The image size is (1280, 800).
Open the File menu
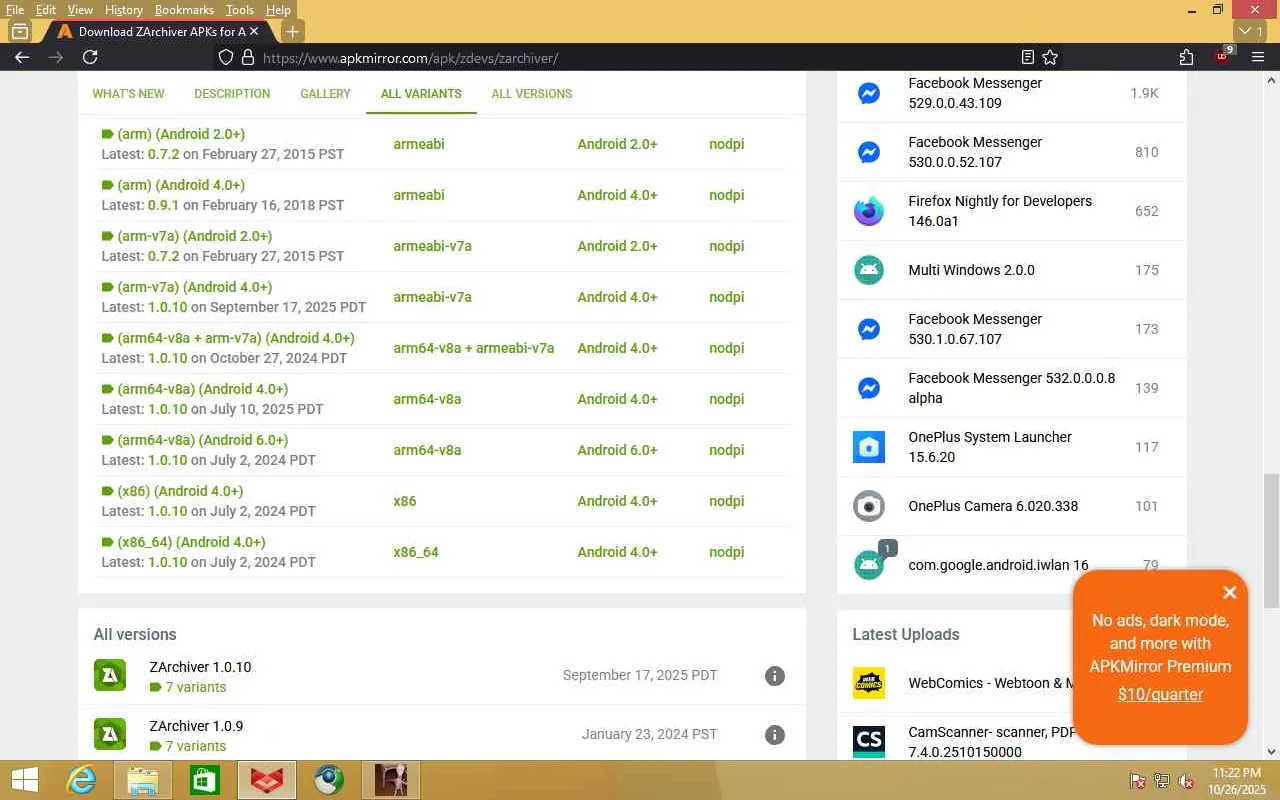[15, 10]
